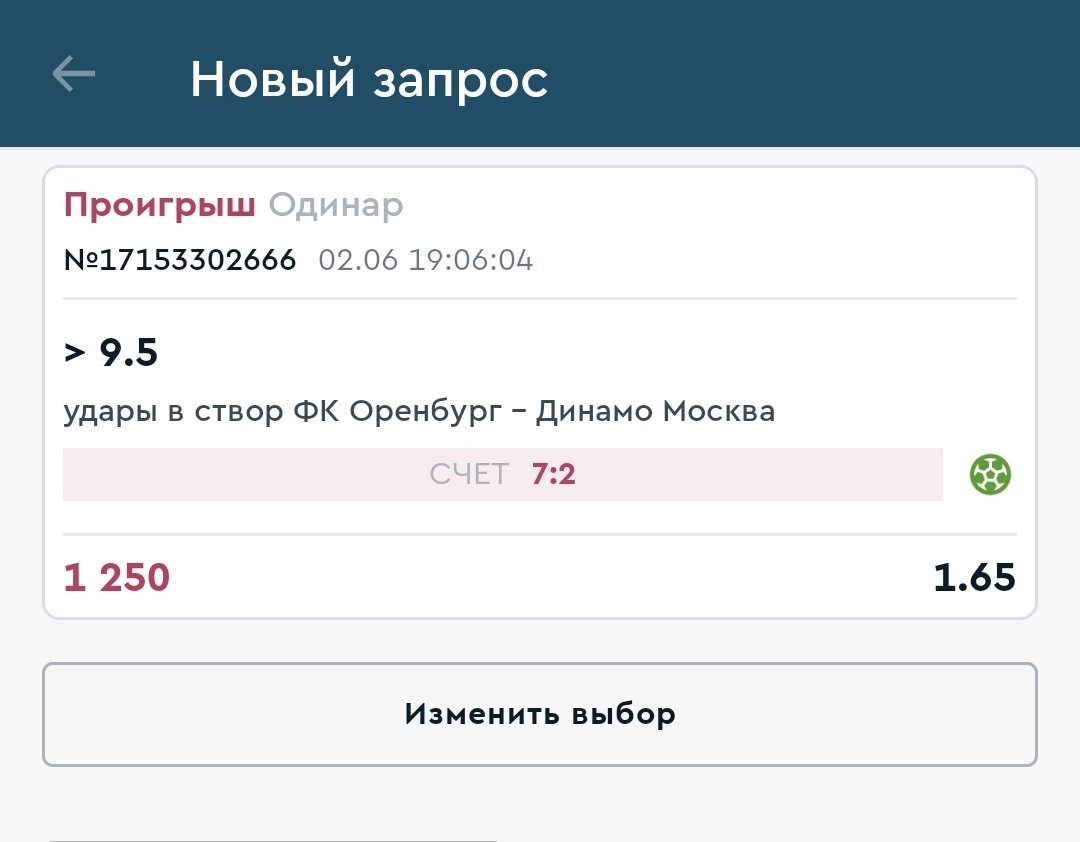Click the odds value 1.65
1080x842 pixels.
pyautogui.click(x=974, y=578)
